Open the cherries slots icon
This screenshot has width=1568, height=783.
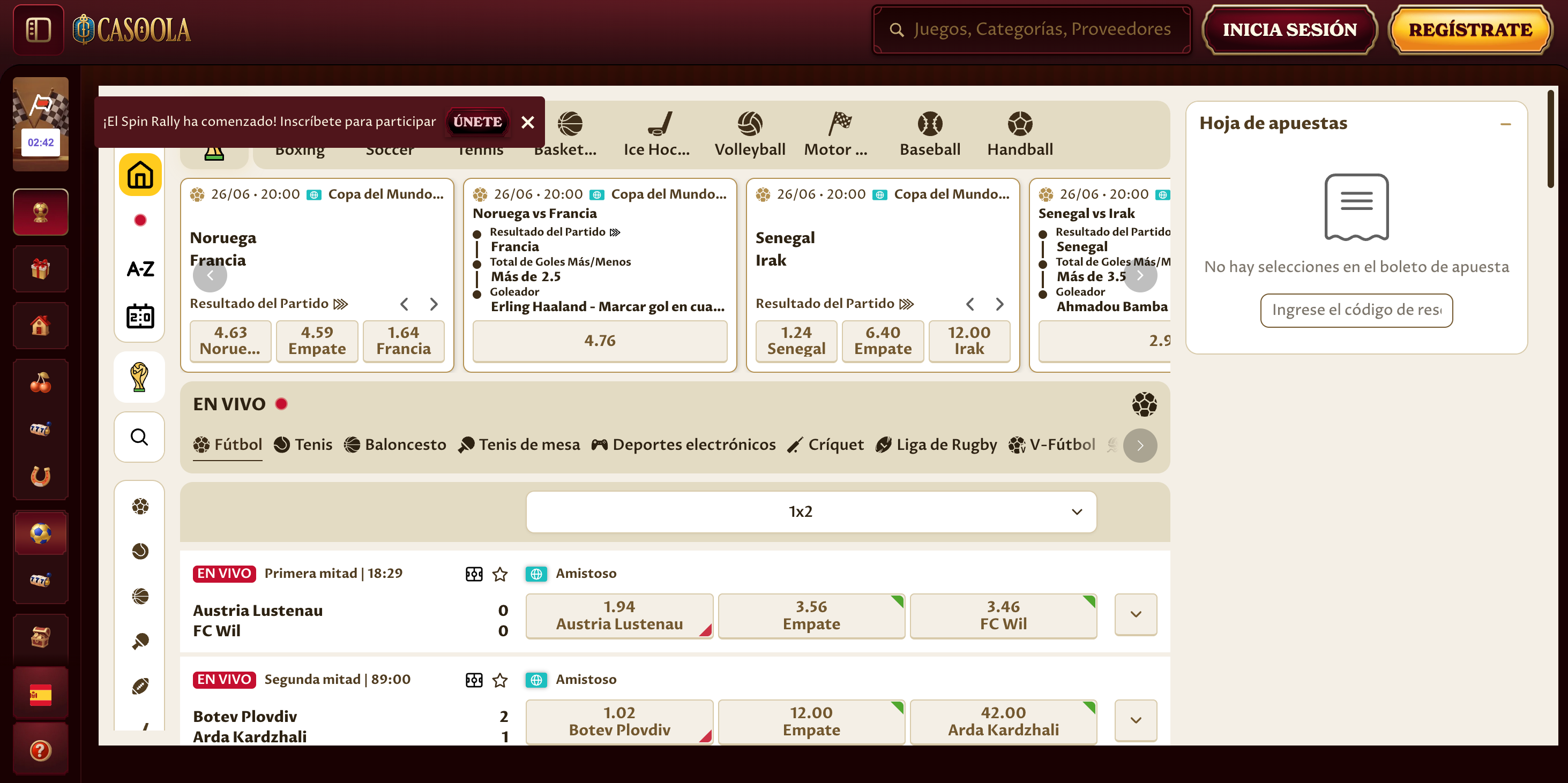click(x=41, y=382)
